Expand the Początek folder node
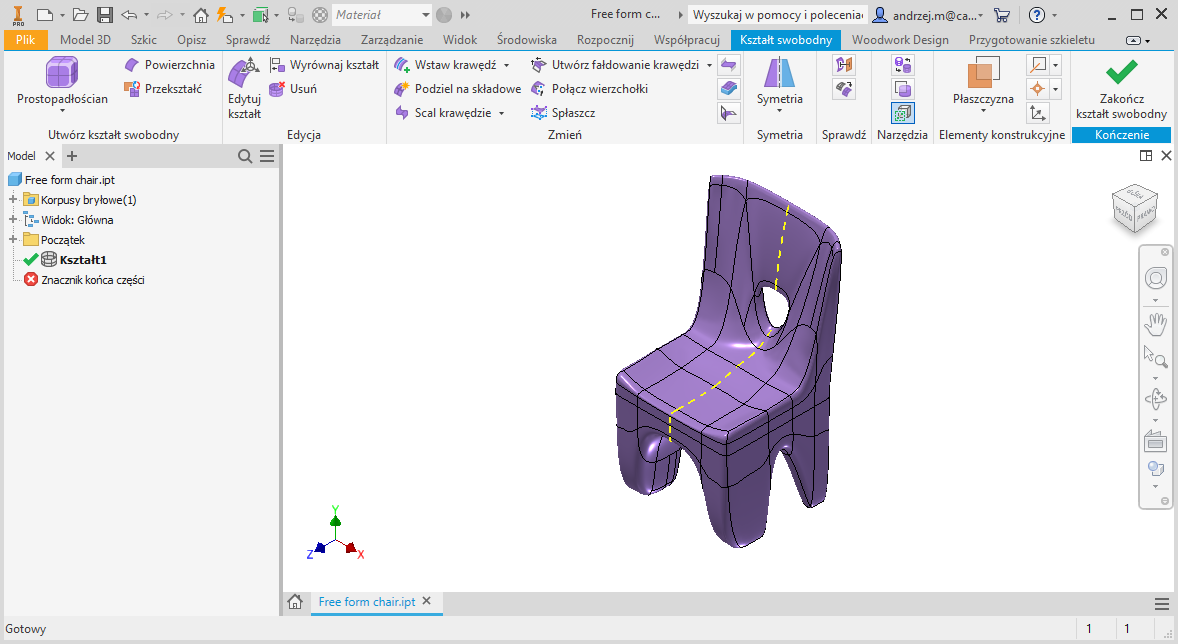The height and width of the screenshot is (644, 1178). (x=13, y=240)
